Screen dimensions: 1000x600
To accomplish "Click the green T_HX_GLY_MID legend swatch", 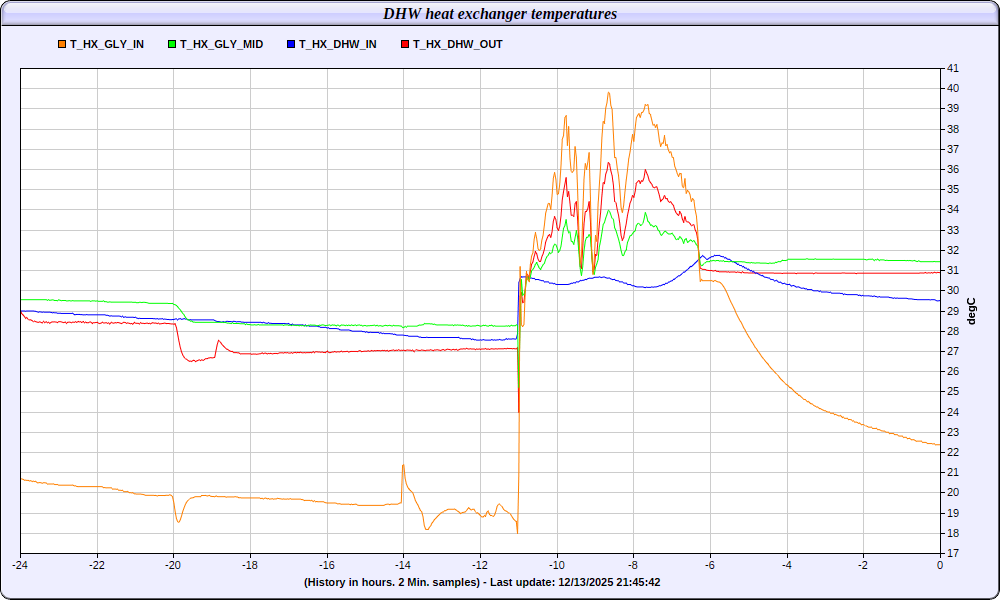I will coord(173,44).
